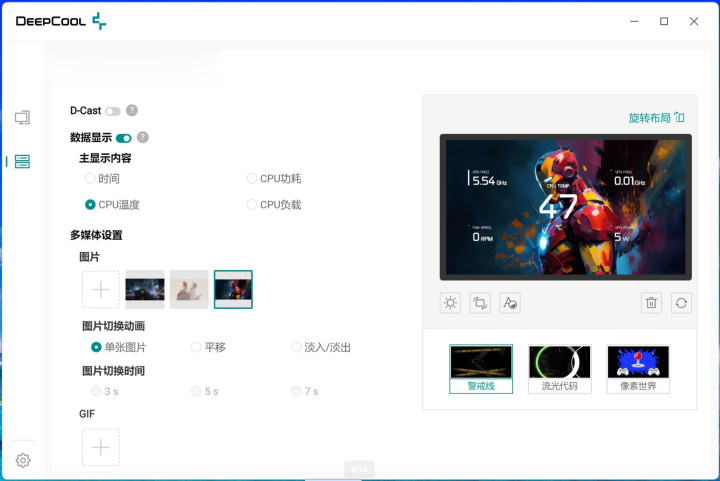The height and width of the screenshot is (481, 720).
Task: Delete image with trash icon
Action: pos(651,303)
